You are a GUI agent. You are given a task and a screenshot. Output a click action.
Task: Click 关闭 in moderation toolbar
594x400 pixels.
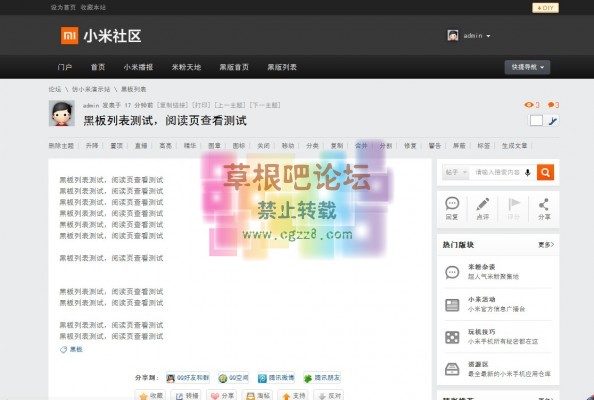coord(263,146)
